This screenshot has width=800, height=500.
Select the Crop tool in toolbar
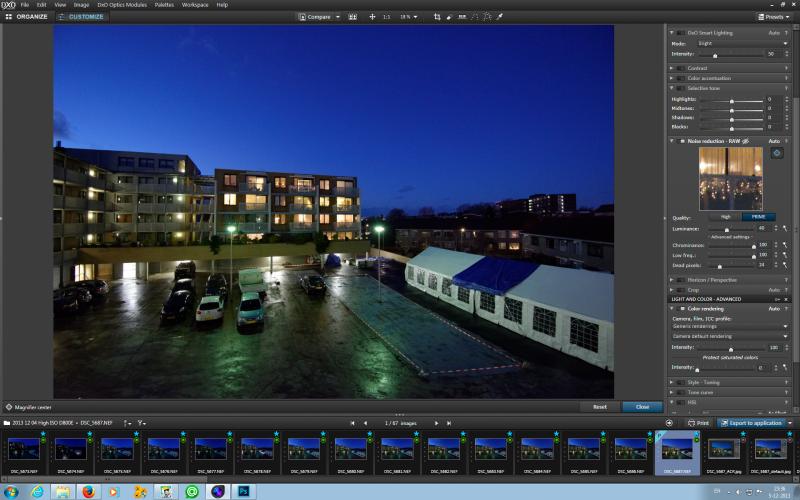pyautogui.click(x=437, y=17)
